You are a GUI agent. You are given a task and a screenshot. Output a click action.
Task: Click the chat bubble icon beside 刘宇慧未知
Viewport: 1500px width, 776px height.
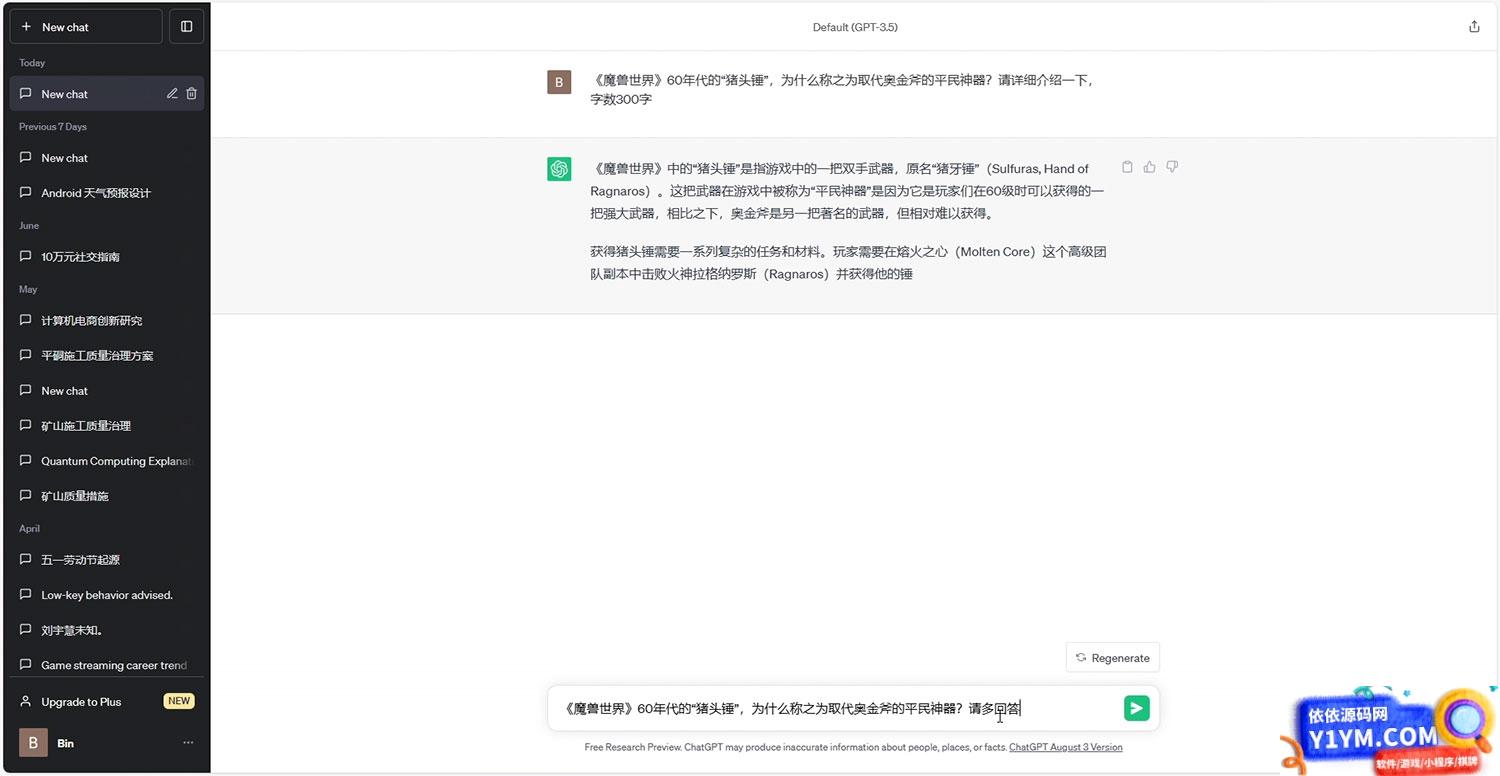pos(26,630)
